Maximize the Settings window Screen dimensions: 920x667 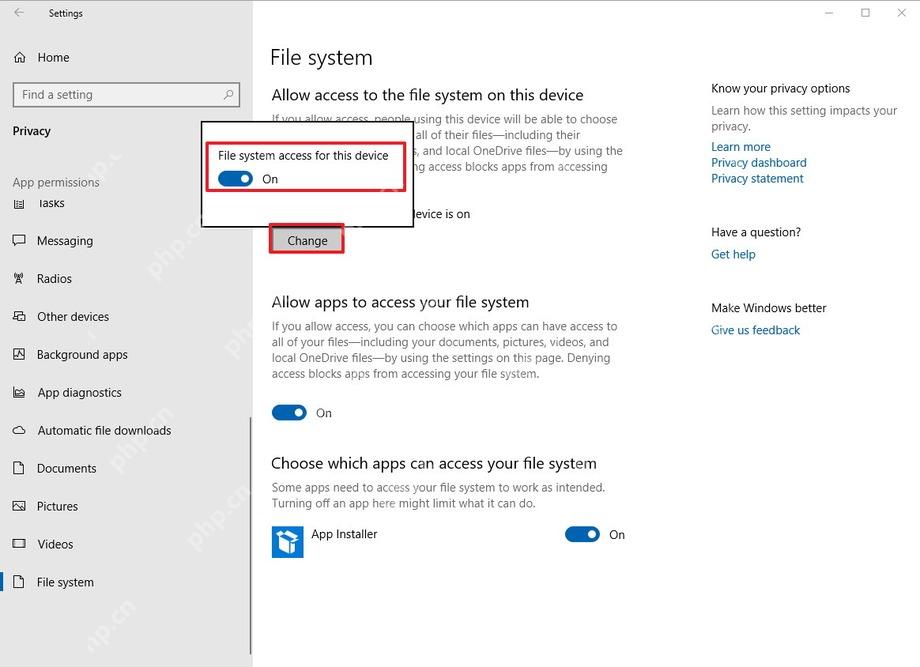pos(865,12)
